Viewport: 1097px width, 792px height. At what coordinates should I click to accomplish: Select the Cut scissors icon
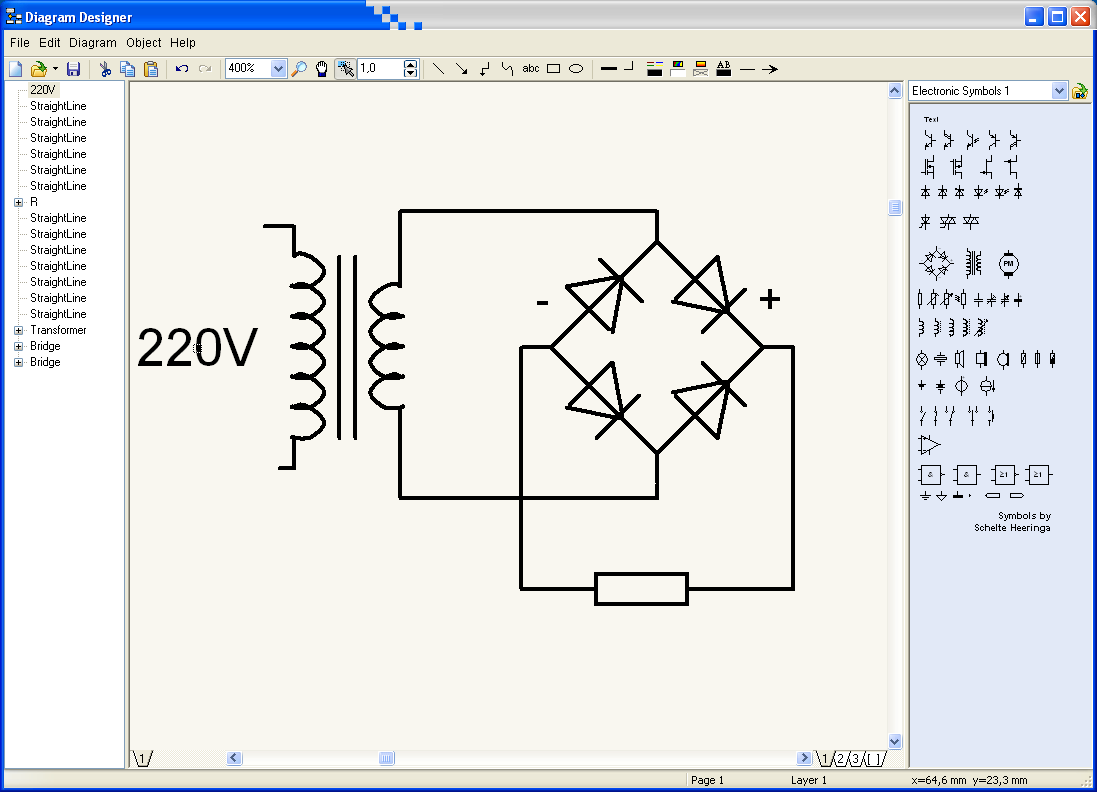pos(104,69)
